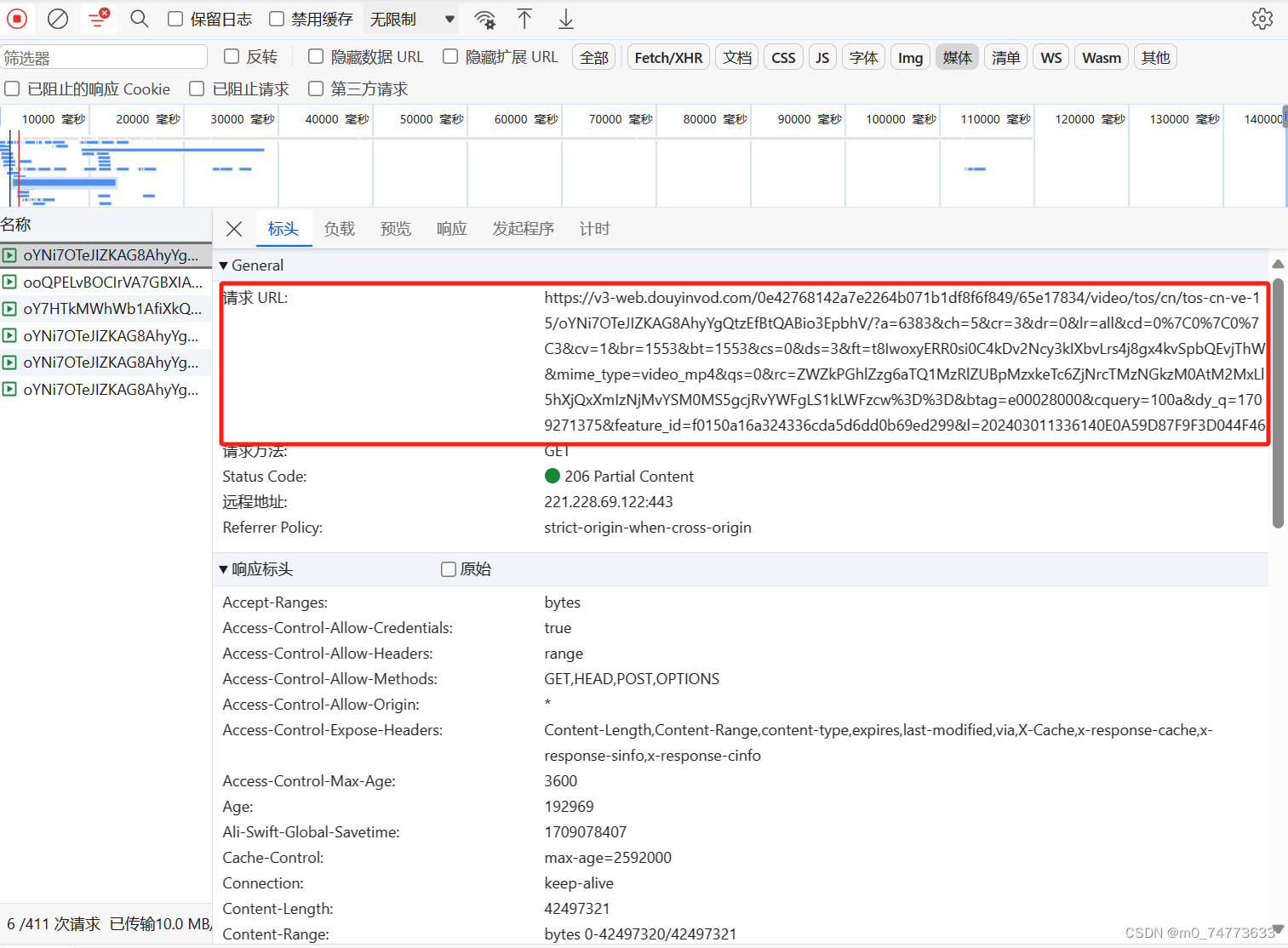This screenshot has height=948, width=1288.
Task: Filter by 其他 requests
Action: tap(1156, 57)
